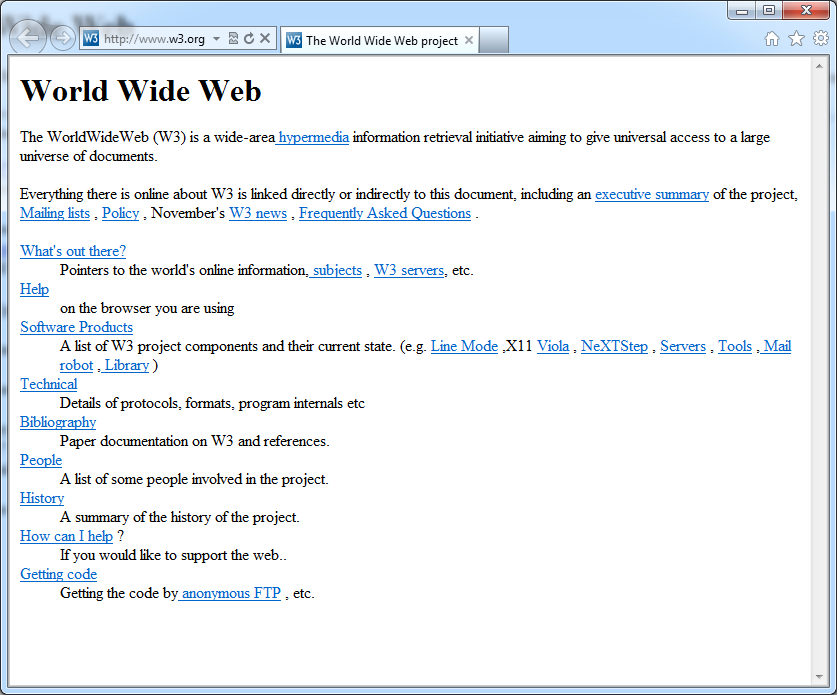Follow the executive summary link
837x695 pixels.
[652, 194]
